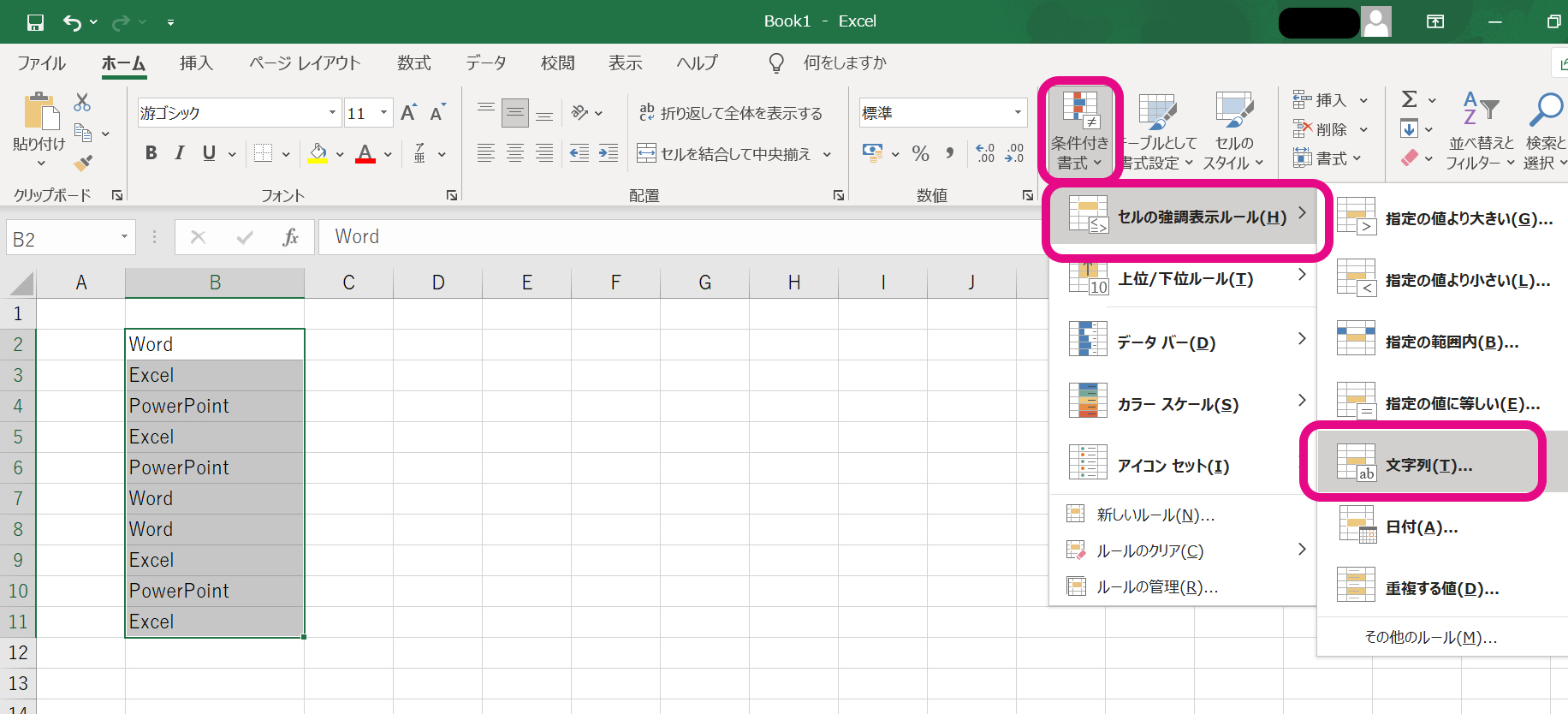Toggle middle vertical alignment
This screenshot has height=714, width=1568.
pos(515,112)
